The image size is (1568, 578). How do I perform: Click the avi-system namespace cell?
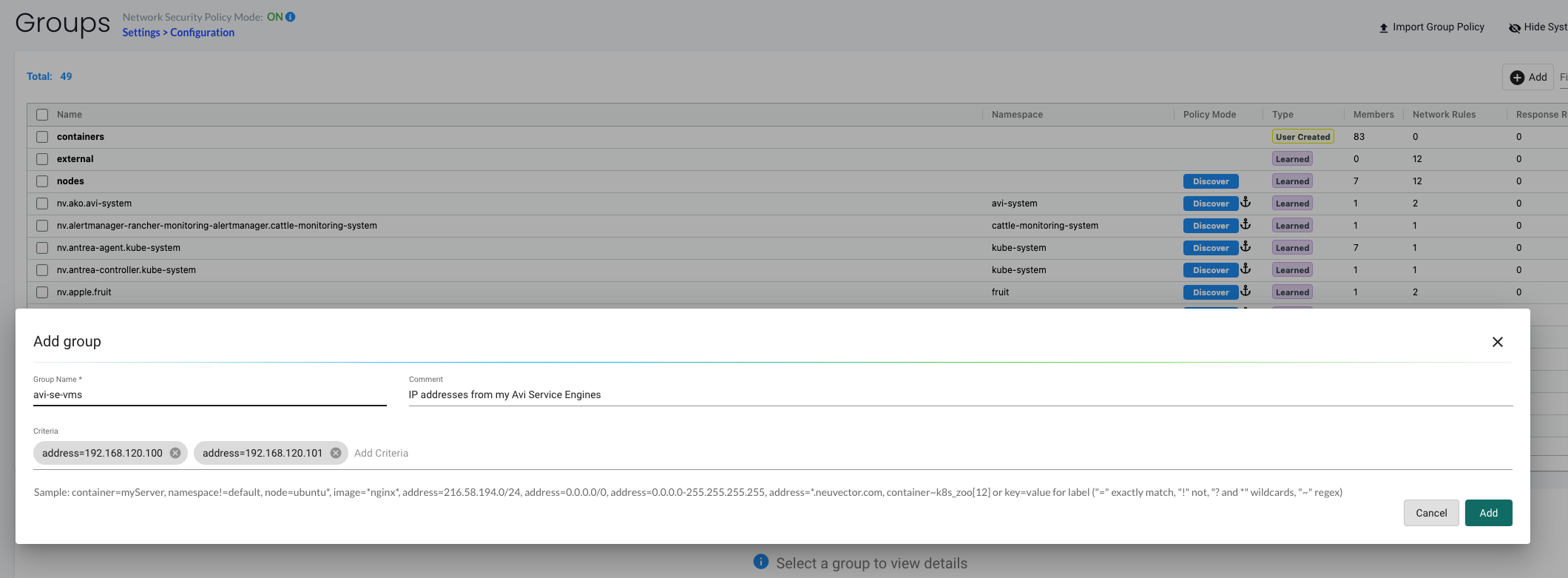1014,204
